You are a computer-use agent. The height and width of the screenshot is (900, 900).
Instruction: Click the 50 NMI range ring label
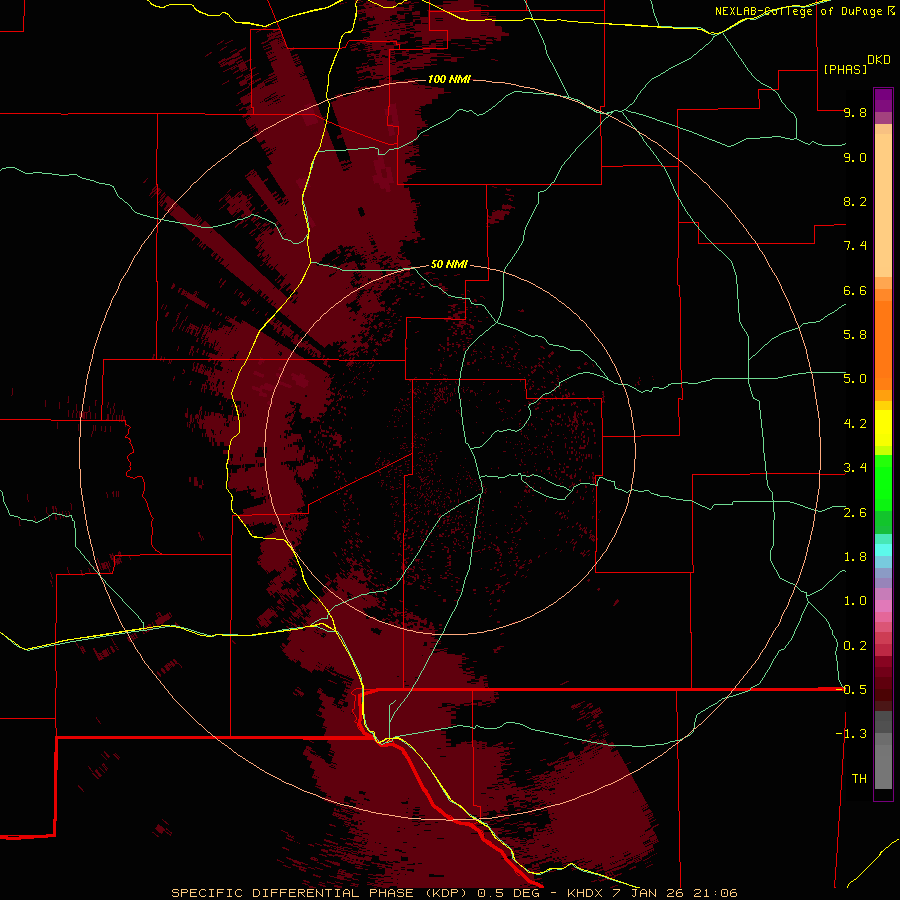coord(449,264)
